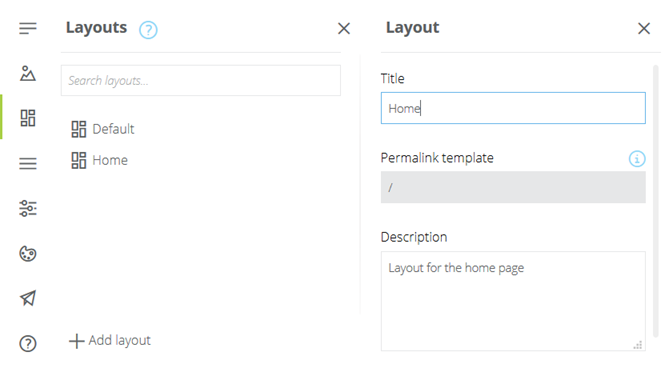The width and height of the screenshot is (669, 368).
Task: Select the Home layout in list
Action: point(99,160)
